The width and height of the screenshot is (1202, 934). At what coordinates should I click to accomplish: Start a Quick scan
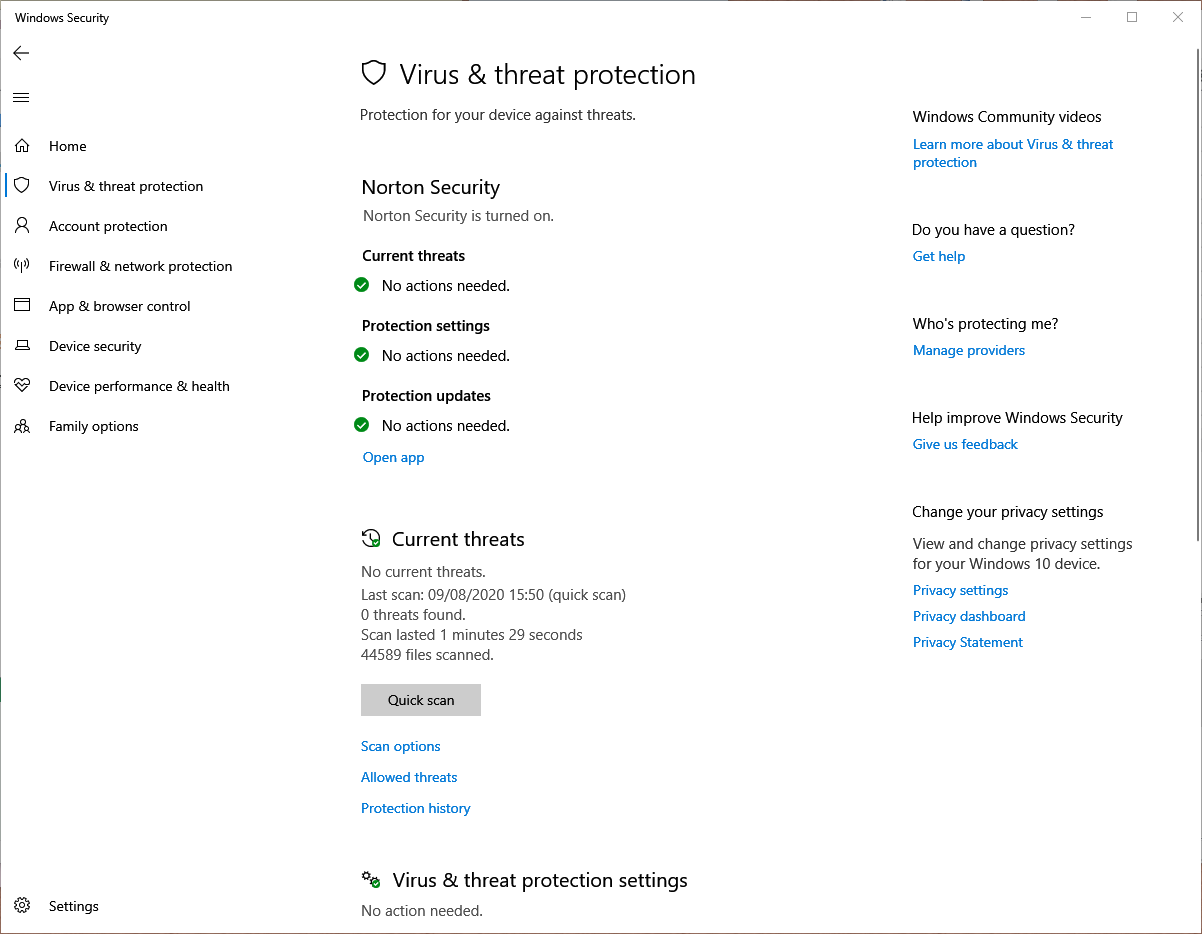pyautogui.click(x=421, y=700)
